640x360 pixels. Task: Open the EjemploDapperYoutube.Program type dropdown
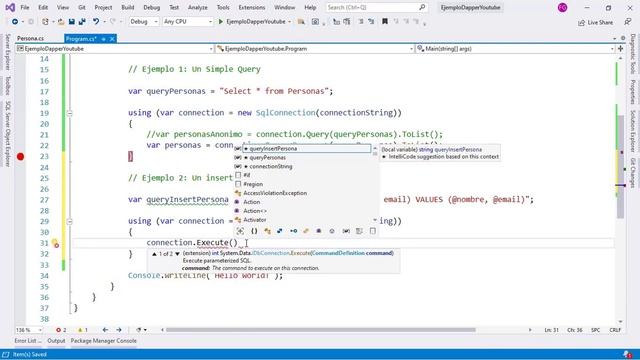pos(315,49)
